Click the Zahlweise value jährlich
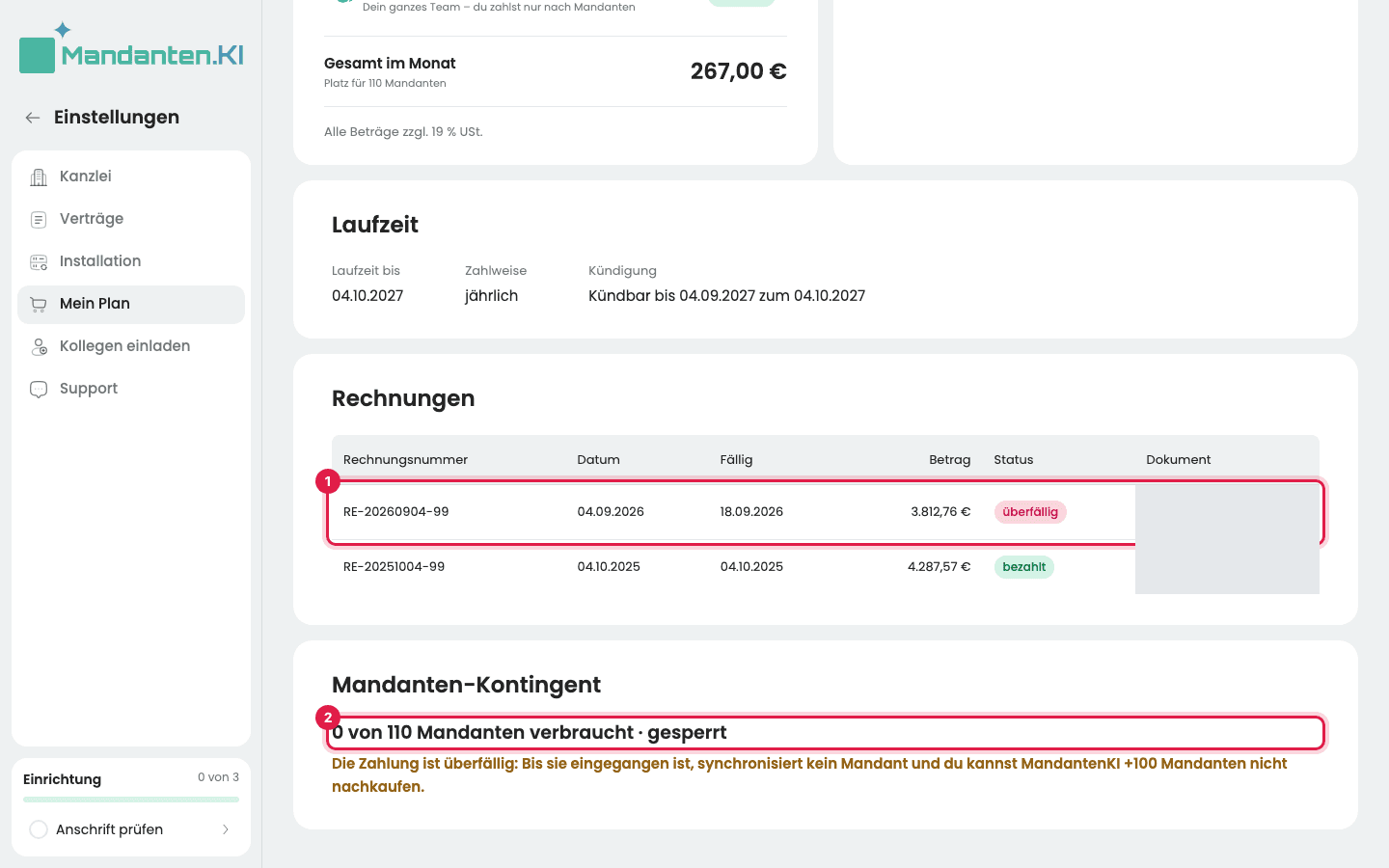 pyautogui.click(x=492, y=296)
